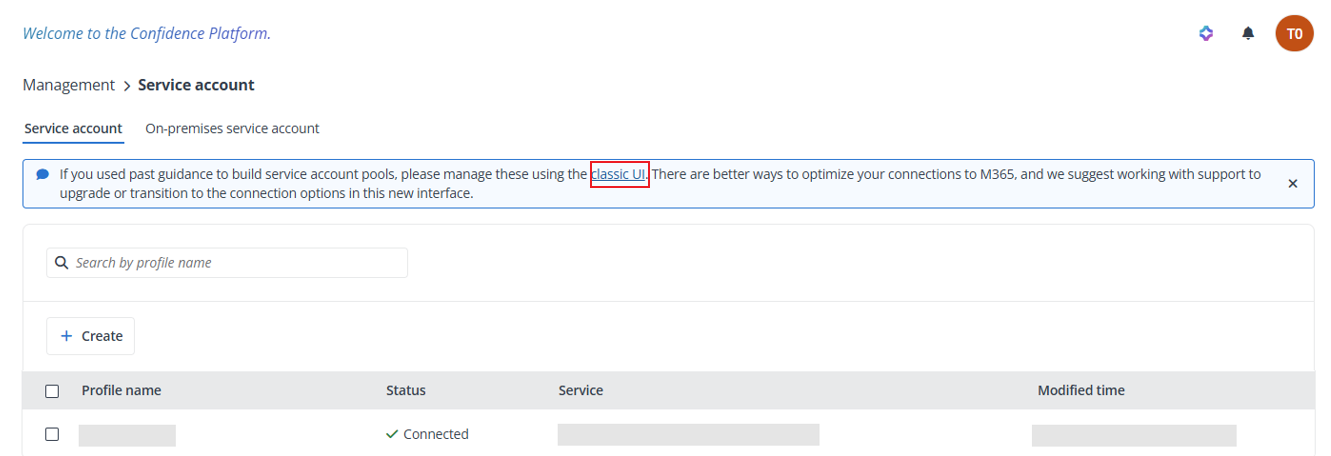This screenshot has width=1331, height=456.
Task: Open the notifications bell
Action: pyautogui.click(x=1248, y=34)
